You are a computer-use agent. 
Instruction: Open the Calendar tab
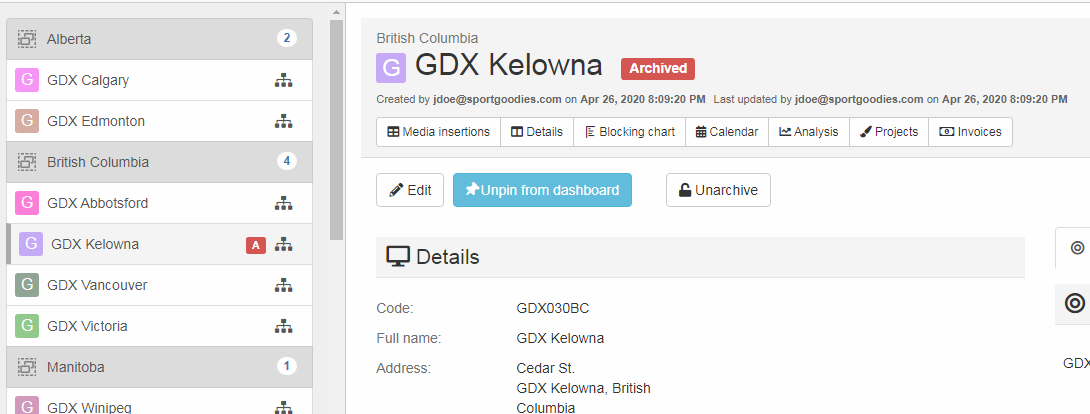coord(726,132)
